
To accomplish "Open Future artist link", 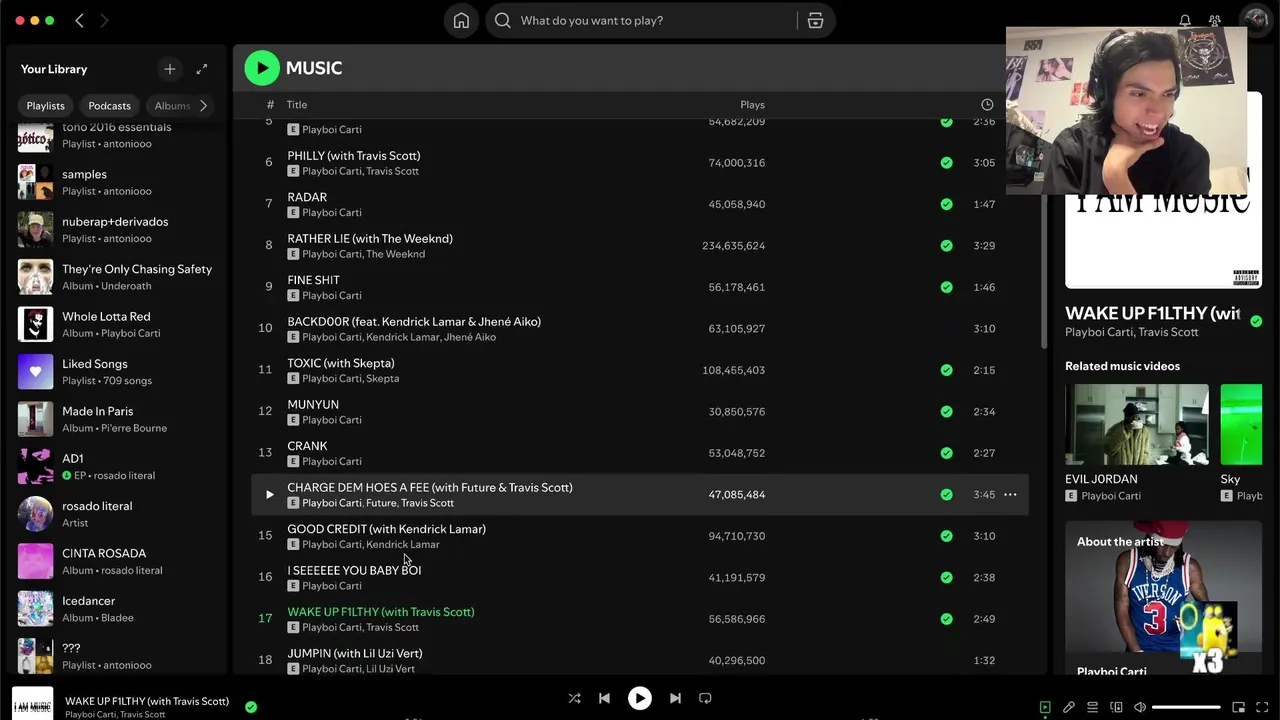I will 381,503.
